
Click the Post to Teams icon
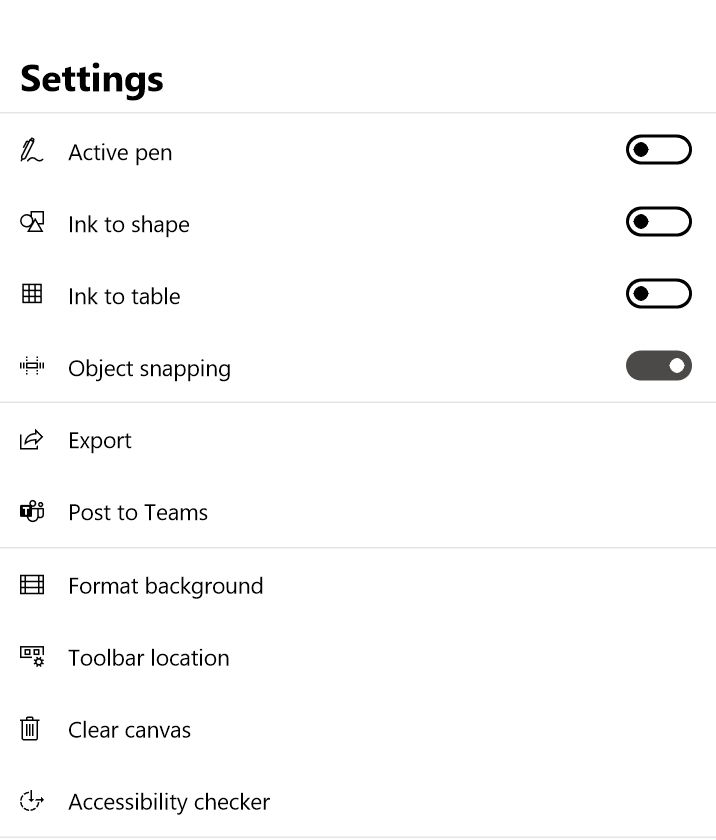click(x=31, y=512)
